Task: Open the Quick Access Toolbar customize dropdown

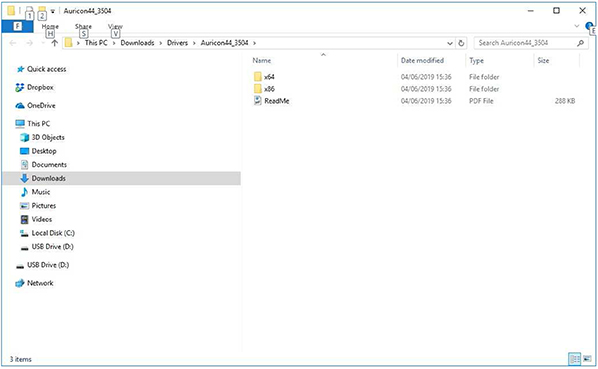Action: [x=53, y=11]
